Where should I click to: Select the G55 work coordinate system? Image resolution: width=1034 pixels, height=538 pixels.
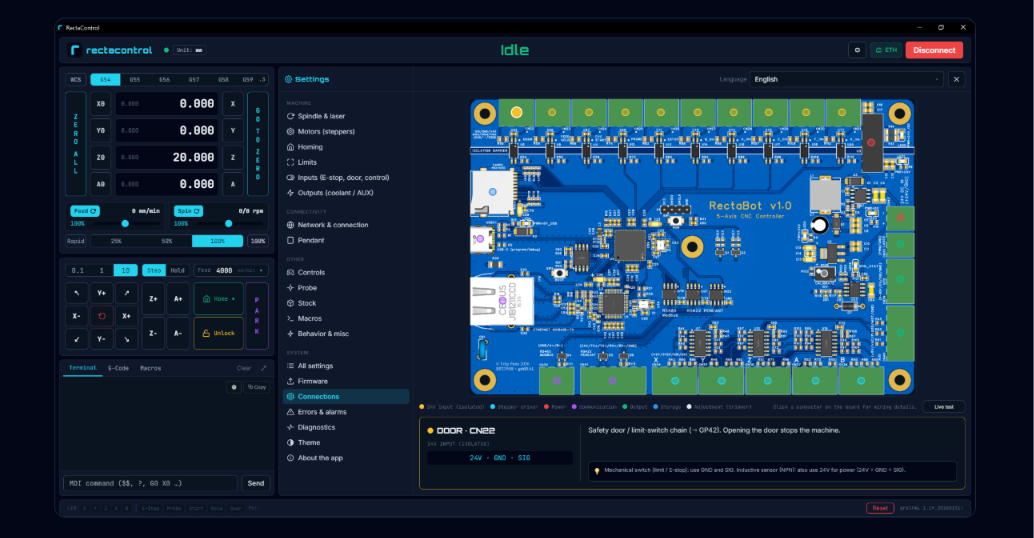pos(135,80)
